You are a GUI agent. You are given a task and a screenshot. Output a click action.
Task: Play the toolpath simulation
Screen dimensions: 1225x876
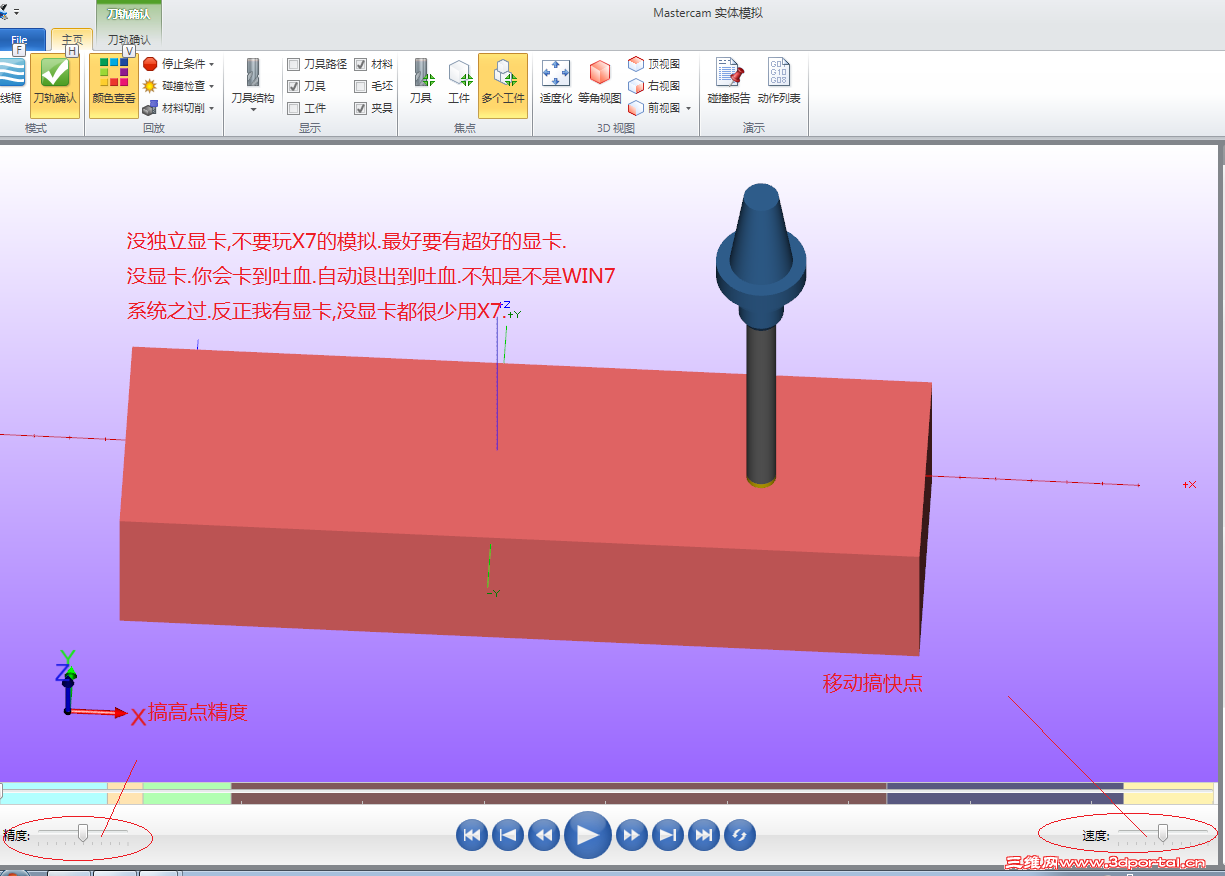point(588,835)
